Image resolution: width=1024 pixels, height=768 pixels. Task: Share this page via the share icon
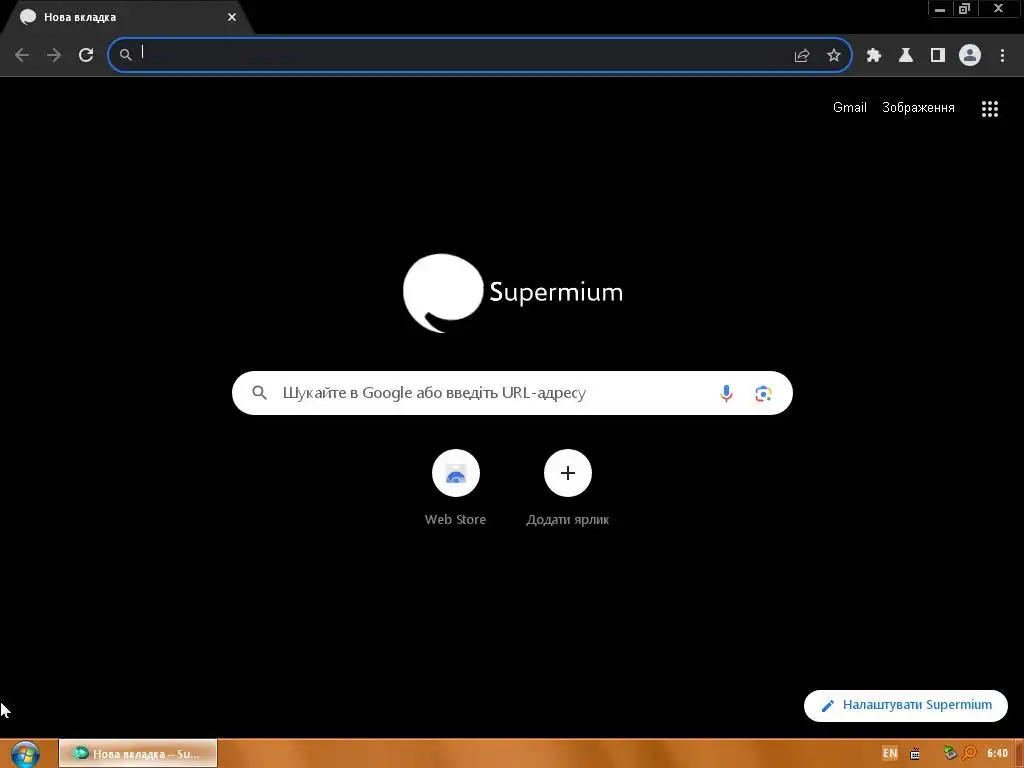(x=802, y=56)
